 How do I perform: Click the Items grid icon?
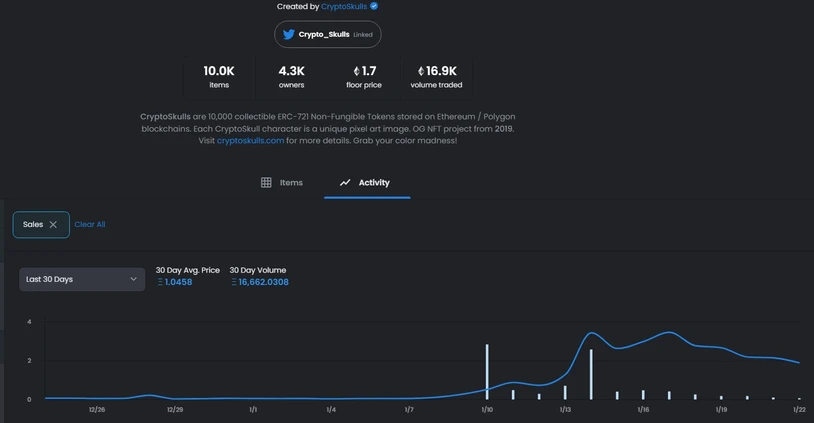266,182
